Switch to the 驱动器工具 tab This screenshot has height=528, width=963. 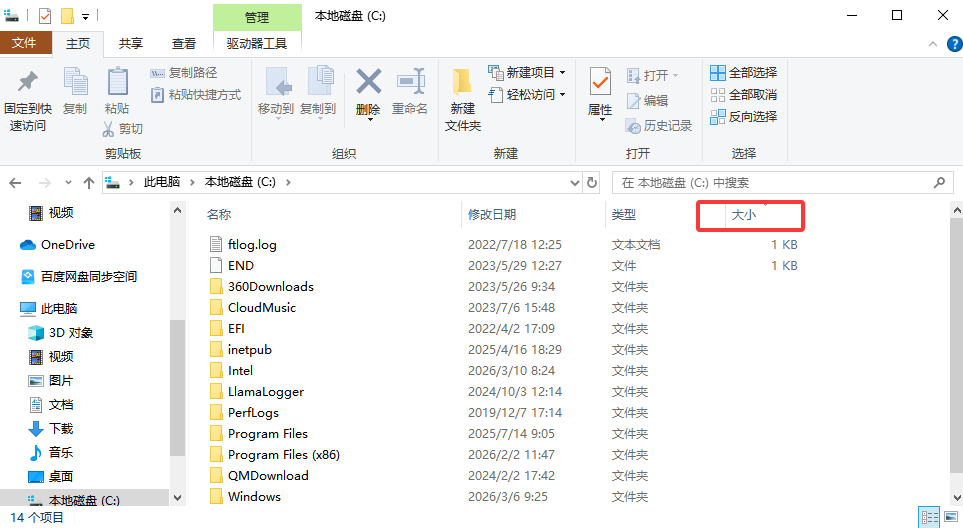tap(257, 44)
